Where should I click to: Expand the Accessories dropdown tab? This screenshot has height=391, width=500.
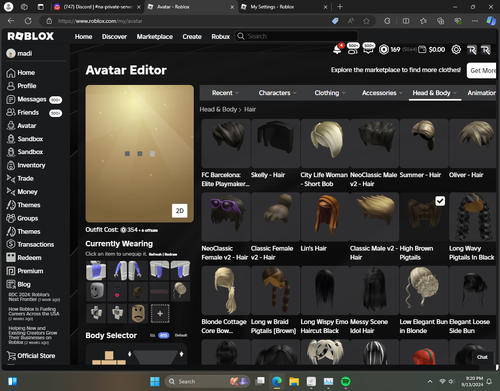click(x=382, y=93)
